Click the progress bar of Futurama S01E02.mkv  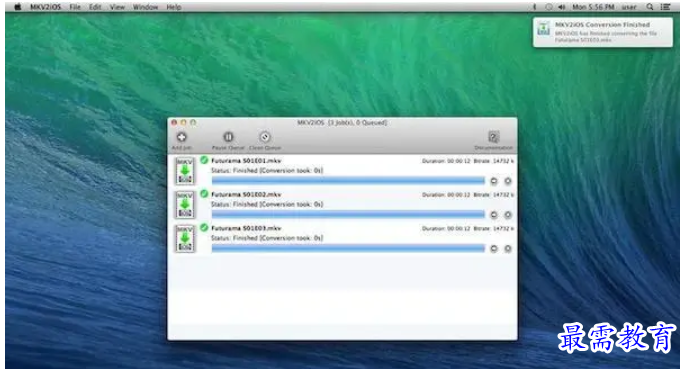pyautogui.click(x=348, y=214)
